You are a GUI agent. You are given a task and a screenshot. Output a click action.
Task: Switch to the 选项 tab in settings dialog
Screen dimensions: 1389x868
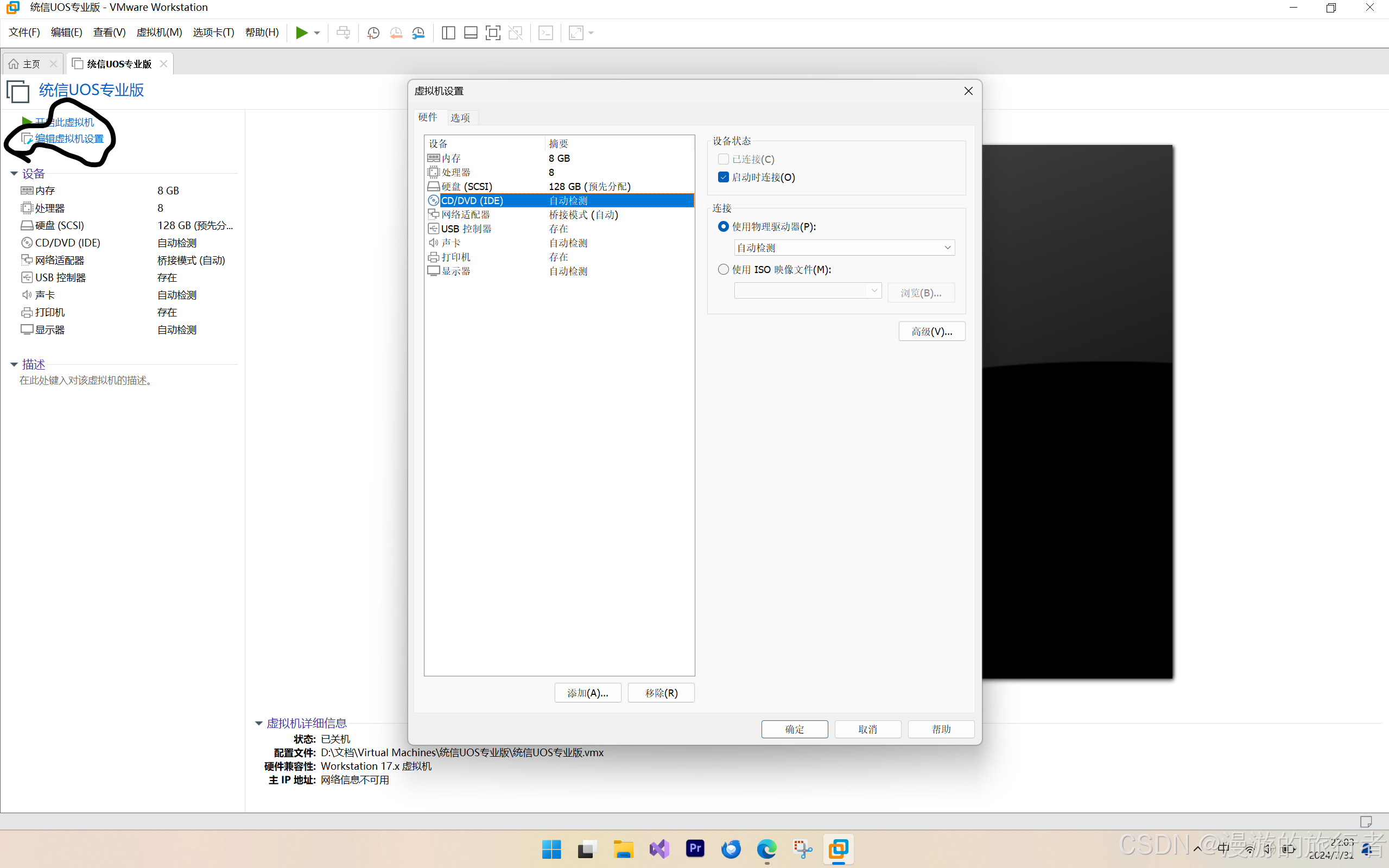pyautogui.click(x=460, y=118)
